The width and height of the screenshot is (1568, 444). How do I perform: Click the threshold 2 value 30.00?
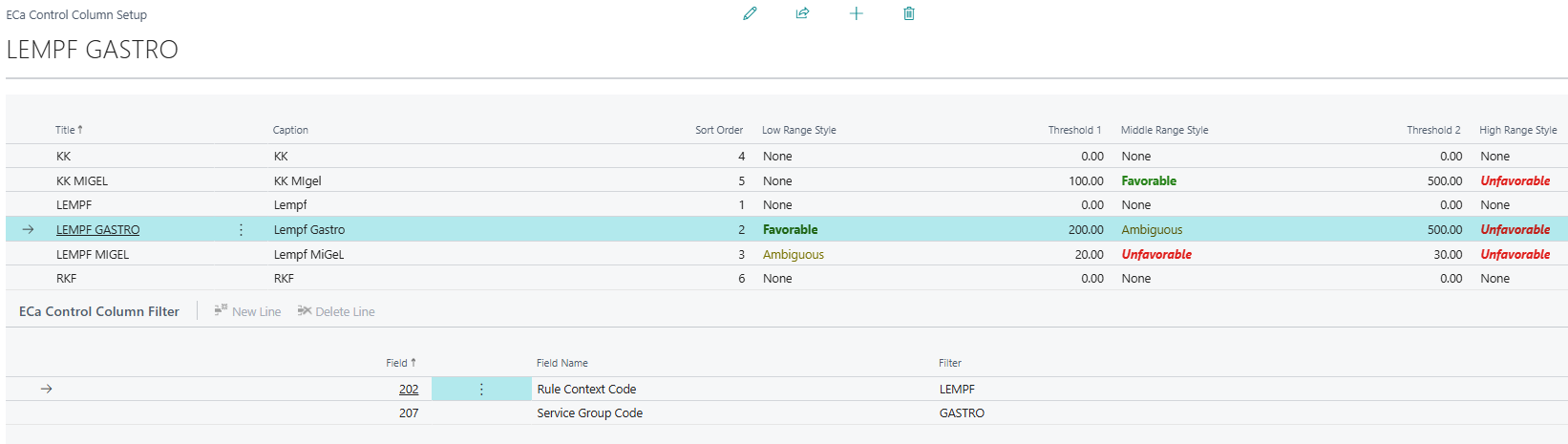tap(1448, 255)
